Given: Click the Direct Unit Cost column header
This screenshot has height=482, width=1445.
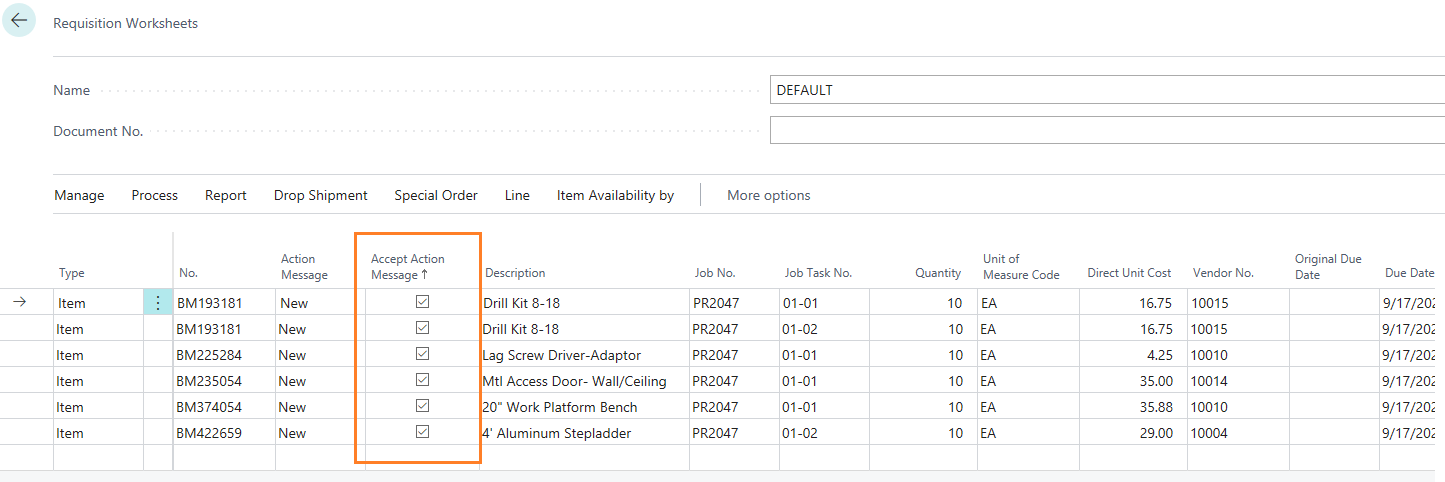Looking at the screenshot, I should point(1129,273).
